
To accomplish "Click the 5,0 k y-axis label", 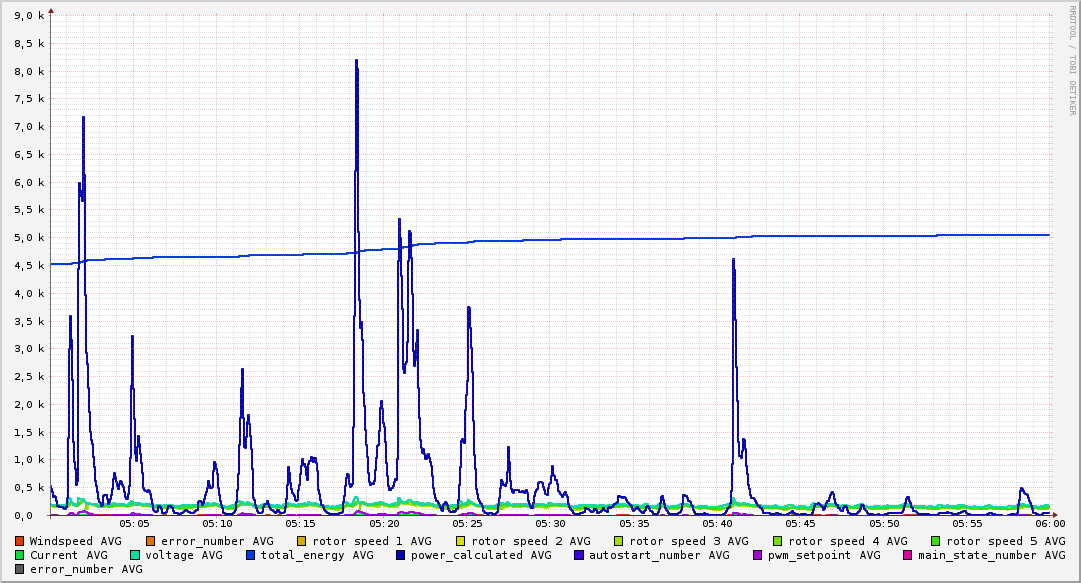I will (x=29, y=238).
